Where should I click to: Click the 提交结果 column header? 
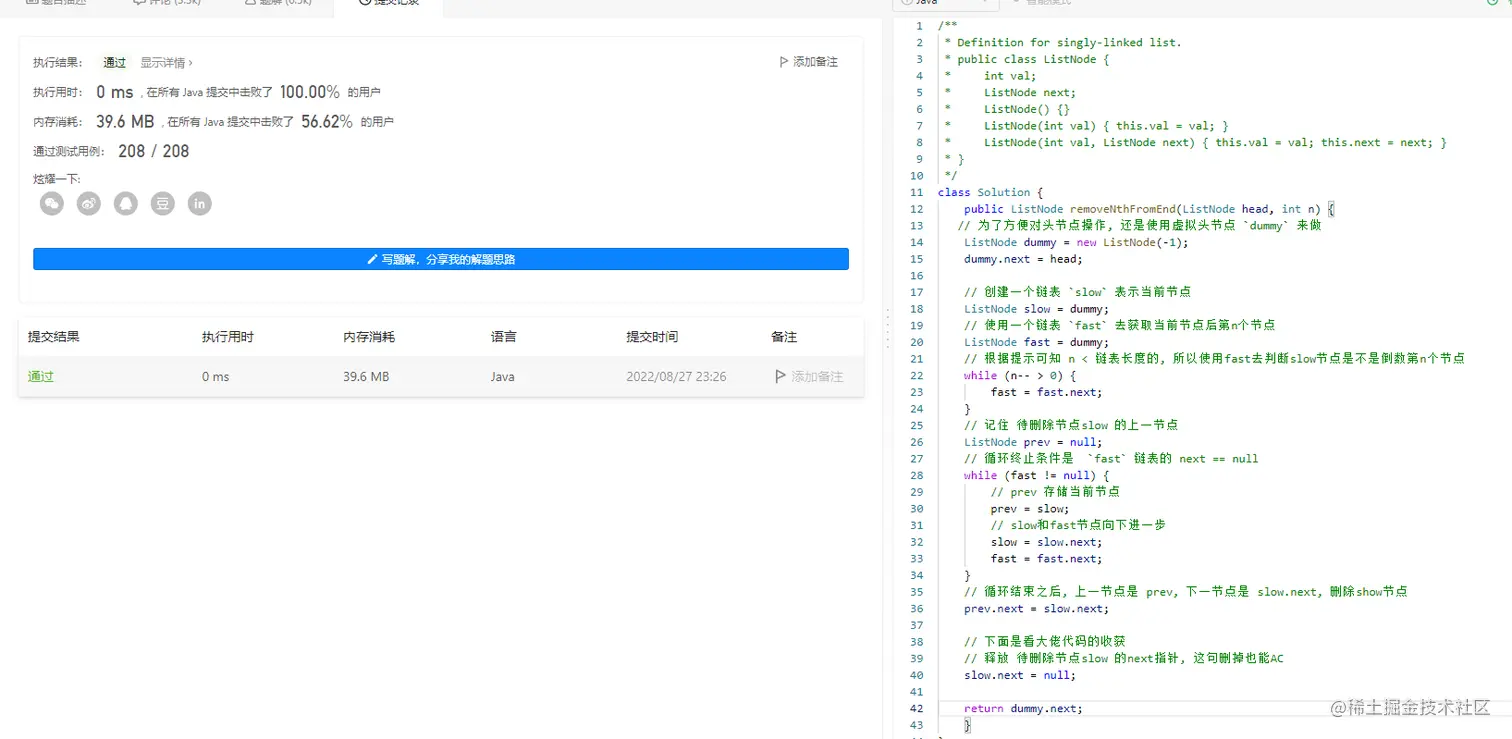click(54, 337)
